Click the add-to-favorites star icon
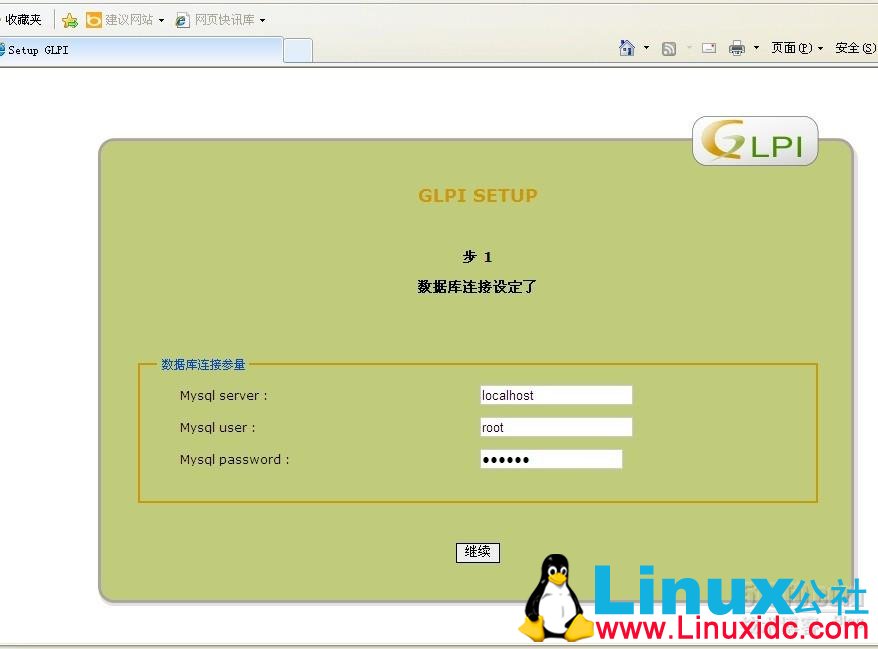The height and width of the screenshot is (649, 878). click(70, 20)
